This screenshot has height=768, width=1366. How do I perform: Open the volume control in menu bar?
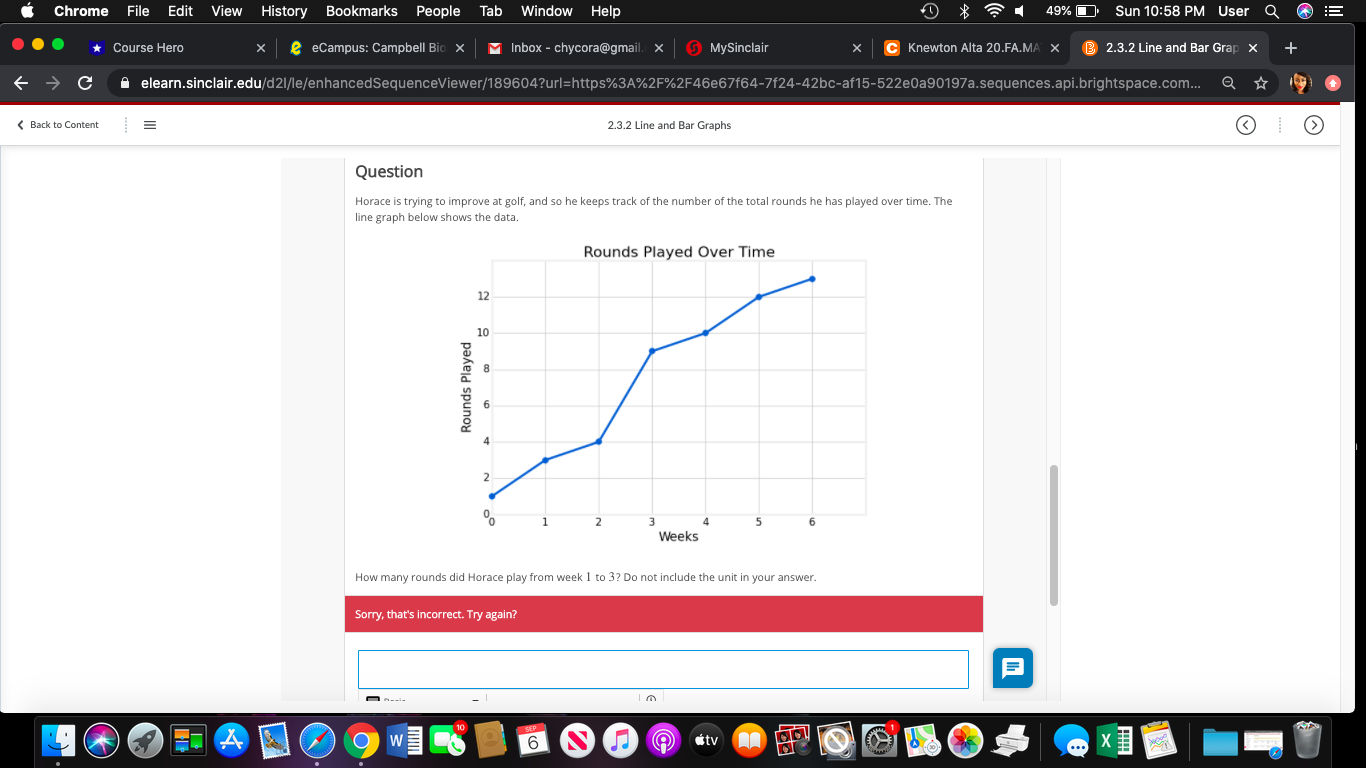coord(1019,11)
